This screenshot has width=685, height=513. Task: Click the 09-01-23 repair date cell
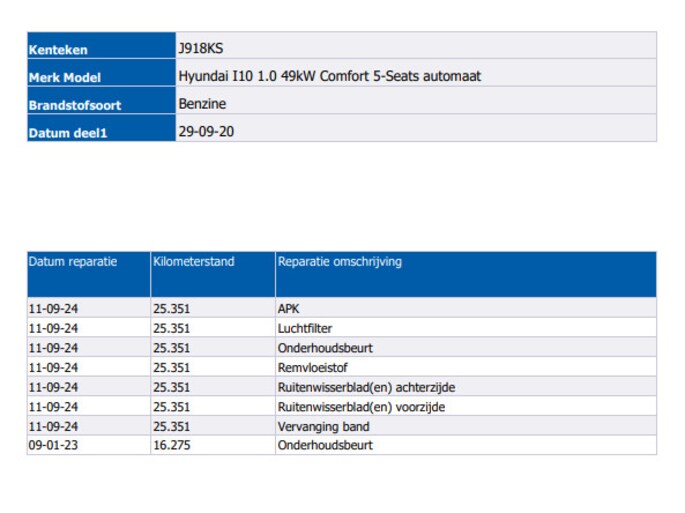coord(54,445)
